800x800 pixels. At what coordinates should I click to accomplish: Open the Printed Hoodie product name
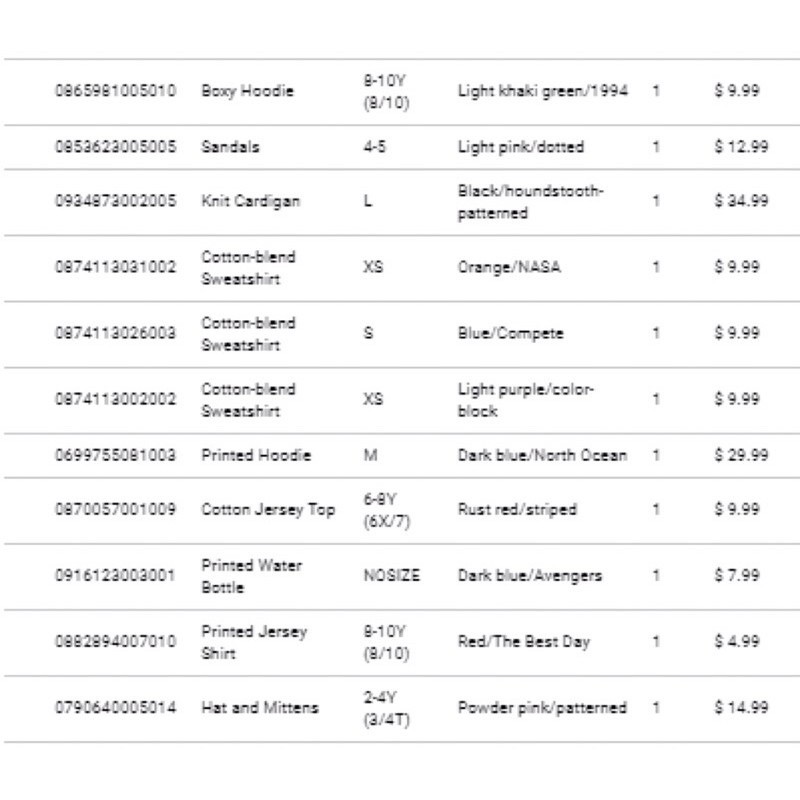[256, 455]
